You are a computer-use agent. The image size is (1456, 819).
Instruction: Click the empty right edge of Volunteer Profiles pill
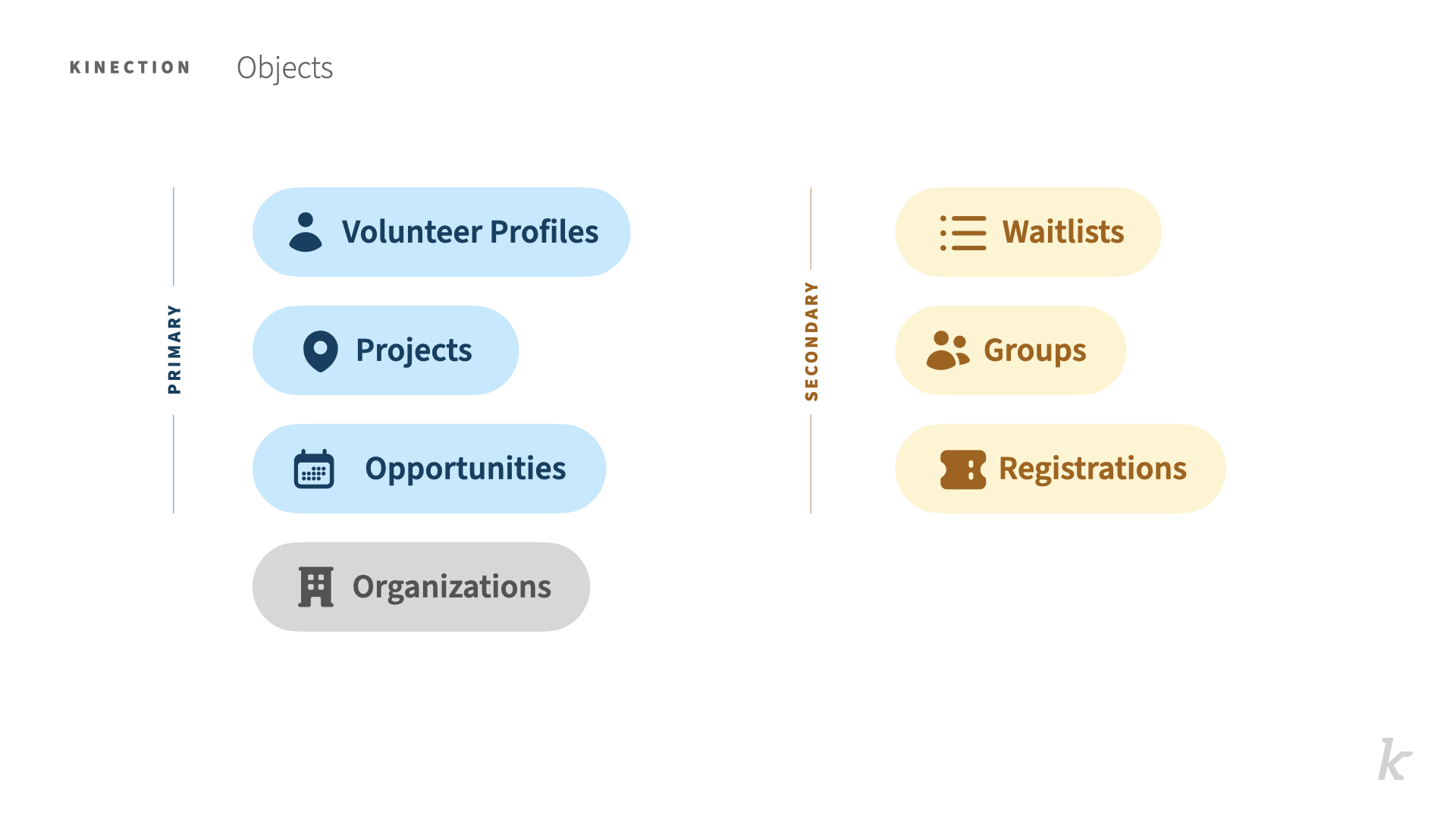[614, 232]
